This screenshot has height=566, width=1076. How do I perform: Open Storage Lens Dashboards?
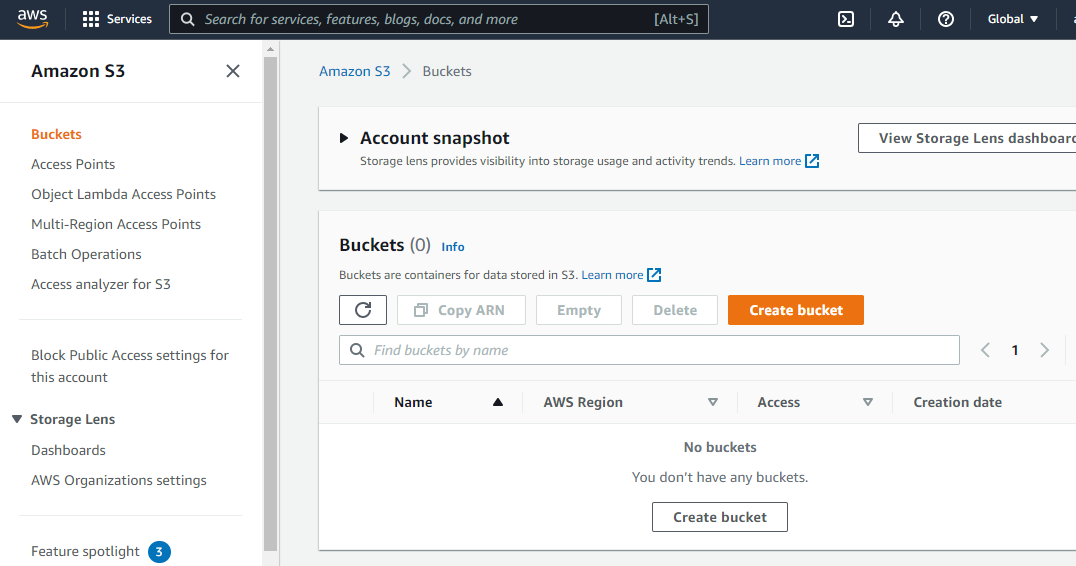click(68, 450)
